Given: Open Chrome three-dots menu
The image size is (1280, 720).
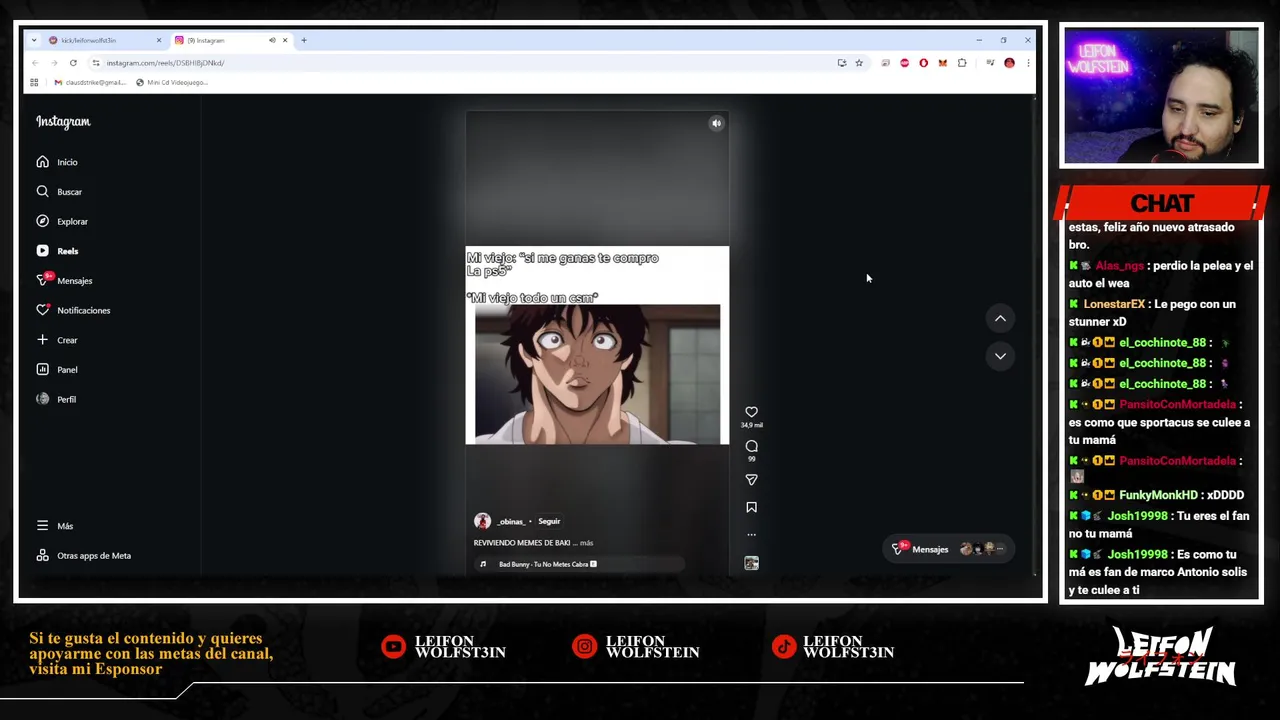Looking at the screenshot, I should pos(1027,63).
